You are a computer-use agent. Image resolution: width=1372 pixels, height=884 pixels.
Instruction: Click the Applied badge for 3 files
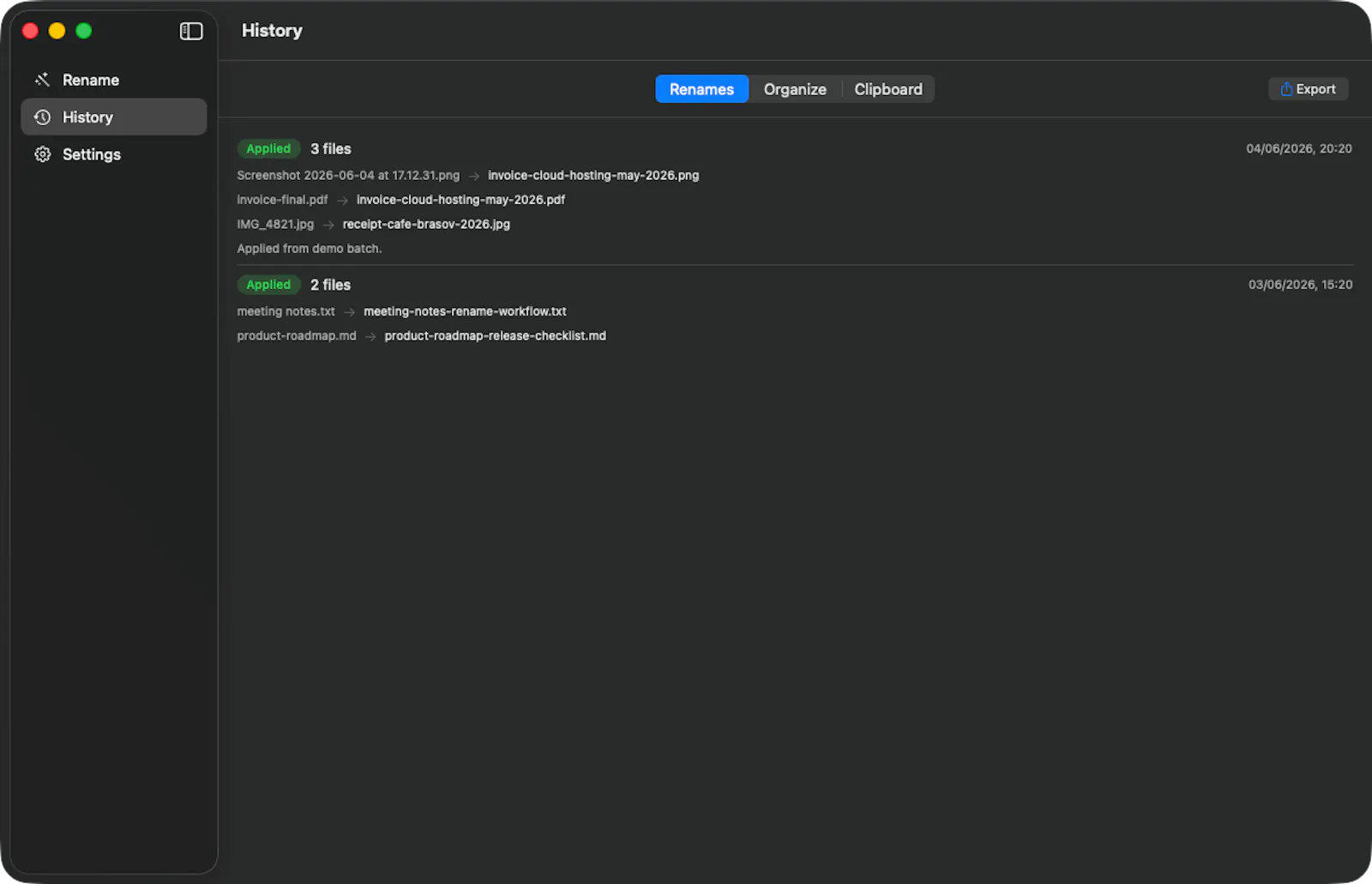click(x=268, y=148)
